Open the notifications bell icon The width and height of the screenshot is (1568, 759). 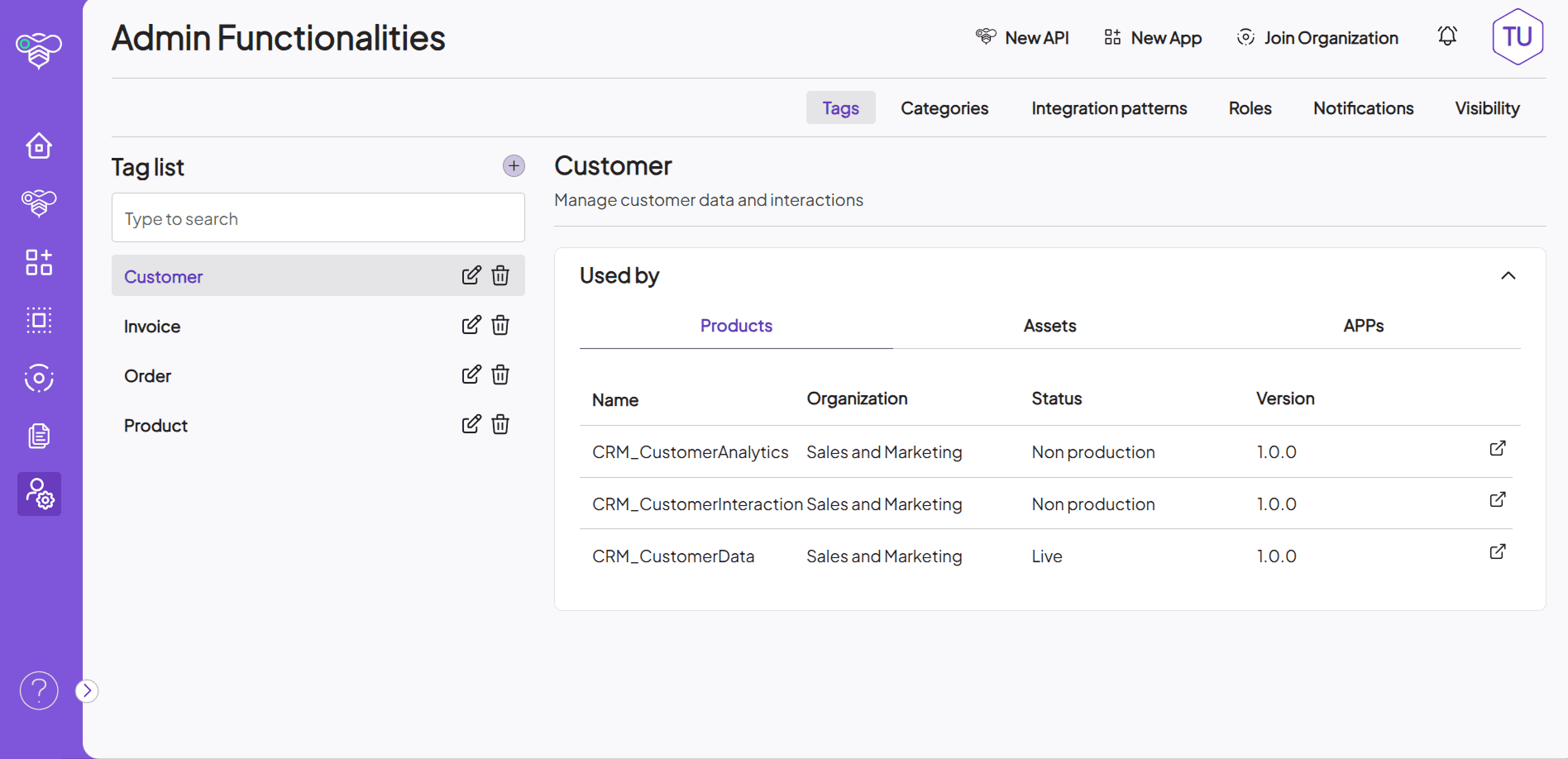[1446, 36]
